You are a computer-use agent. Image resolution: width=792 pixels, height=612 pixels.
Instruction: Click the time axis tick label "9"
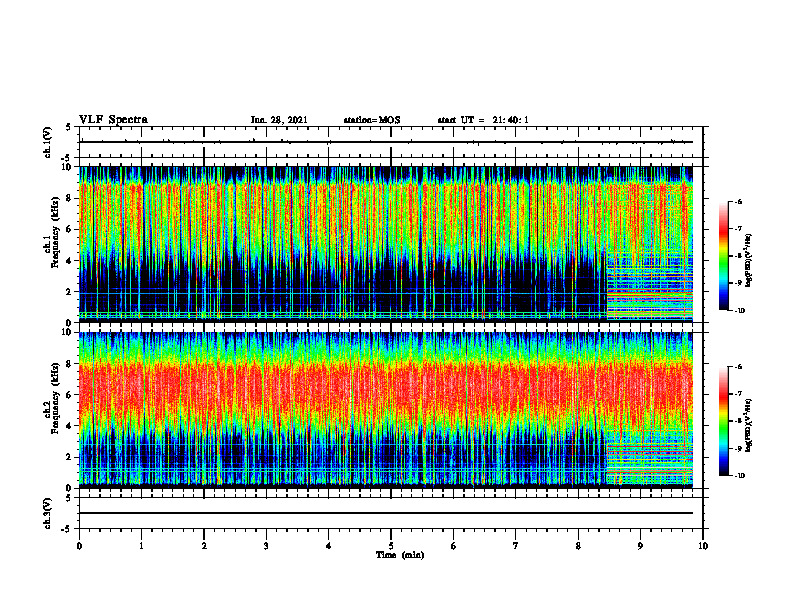[640, 546]
